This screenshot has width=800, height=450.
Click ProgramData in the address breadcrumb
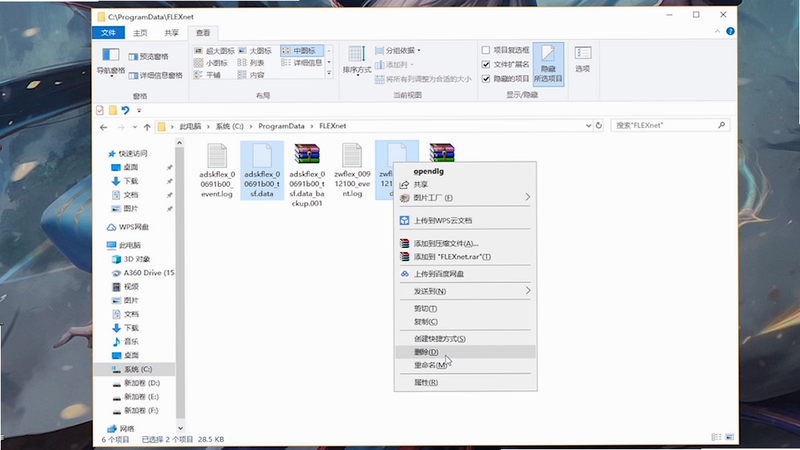click(x=281, y=126)
